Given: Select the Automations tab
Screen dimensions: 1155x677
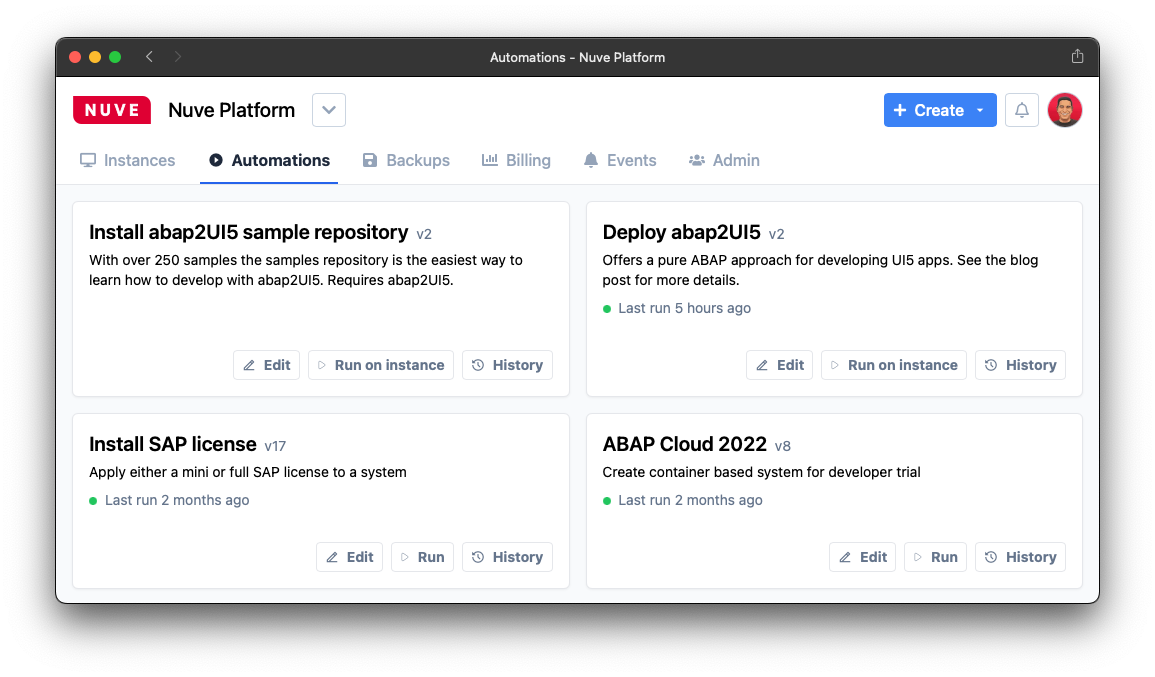Looking at the screenshot, I should [x=269, y=160].
